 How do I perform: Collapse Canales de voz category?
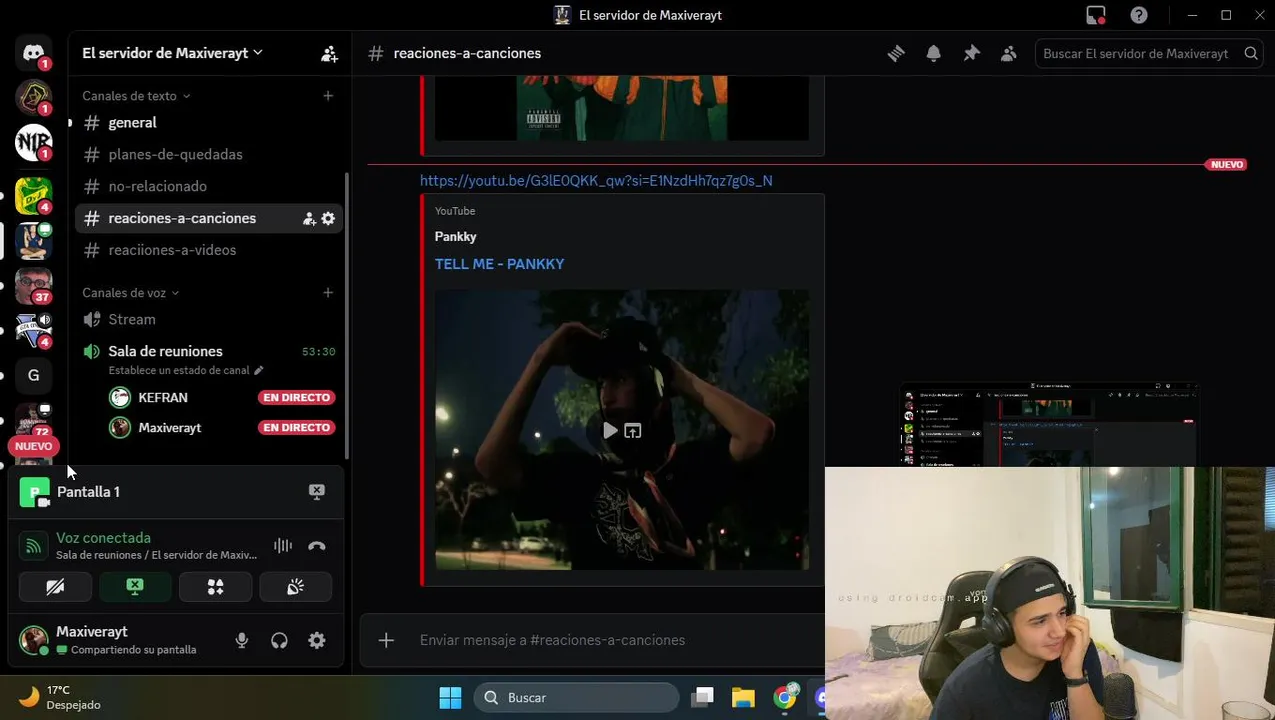130,293
